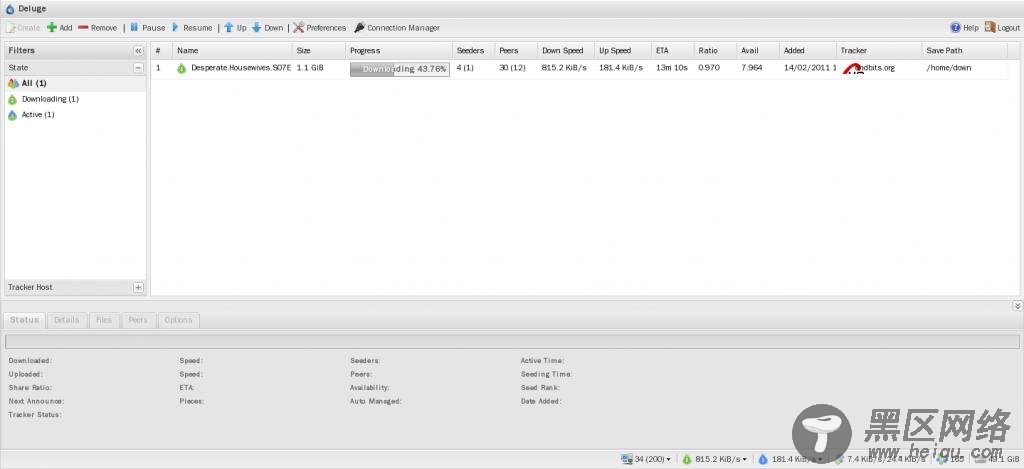1024x469 pixels.
Task: Sort by the Size column header
Action: 319,50
